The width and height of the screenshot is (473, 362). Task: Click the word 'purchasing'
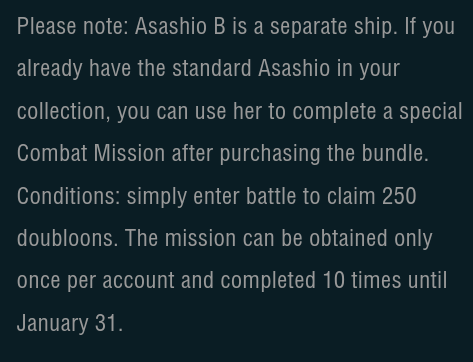tap(270, 154)
